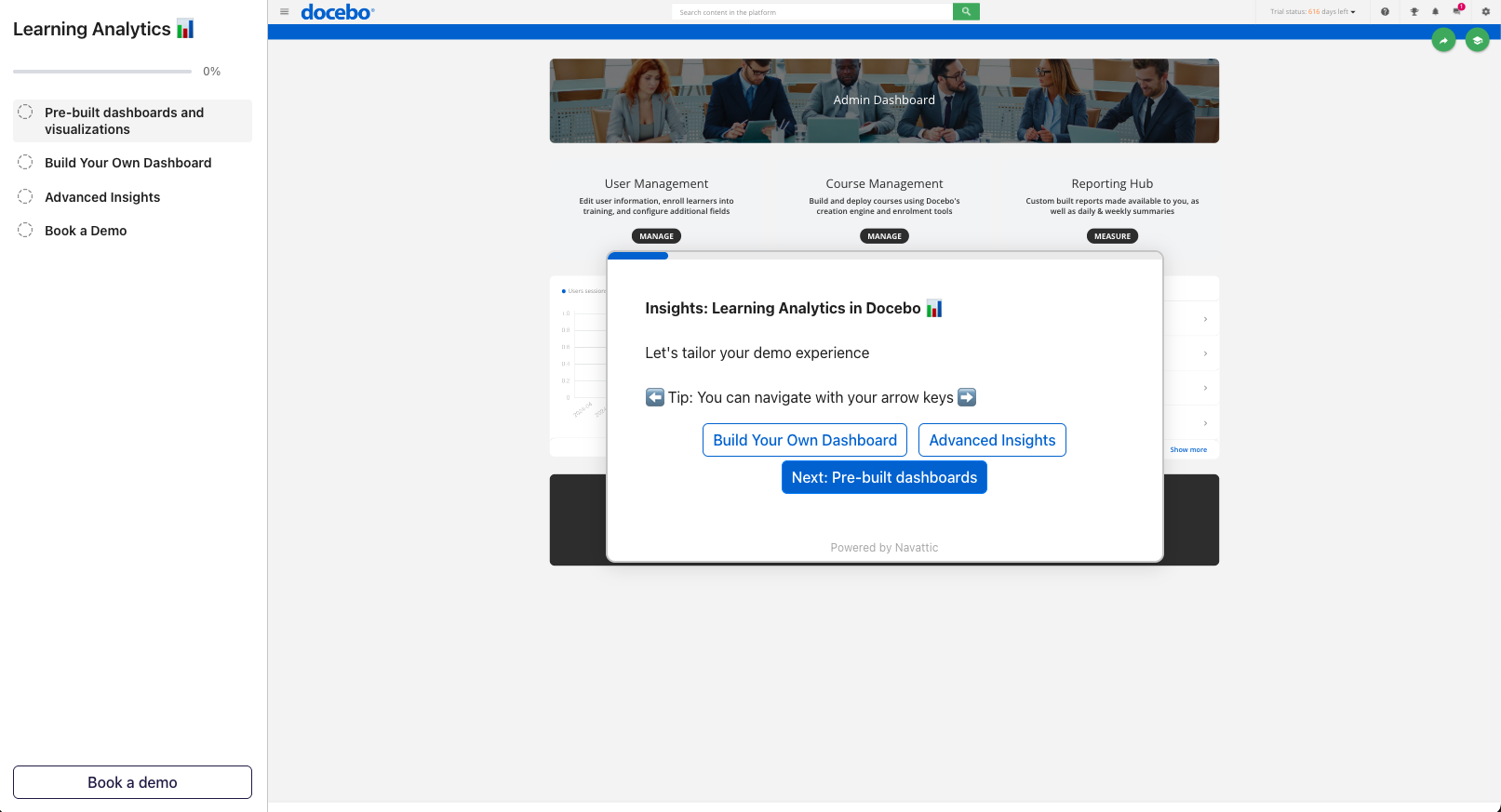1501x812 pixels.
Task: Open the hamburger menu beside Docebo logo
Action: pos(285,12)
